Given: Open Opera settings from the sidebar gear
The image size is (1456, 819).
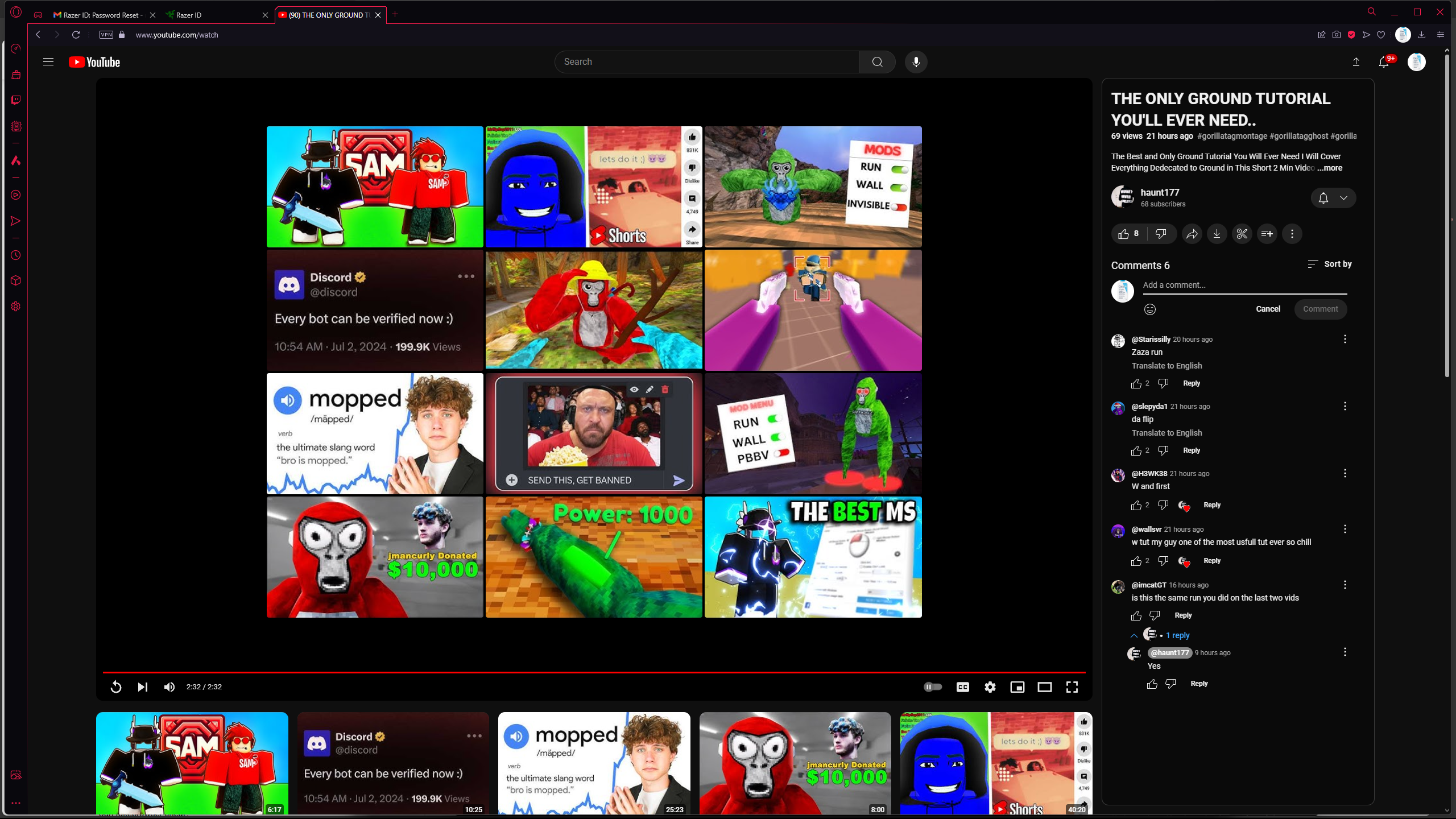Looking at the screenshot, I should [x=16, y=307].
